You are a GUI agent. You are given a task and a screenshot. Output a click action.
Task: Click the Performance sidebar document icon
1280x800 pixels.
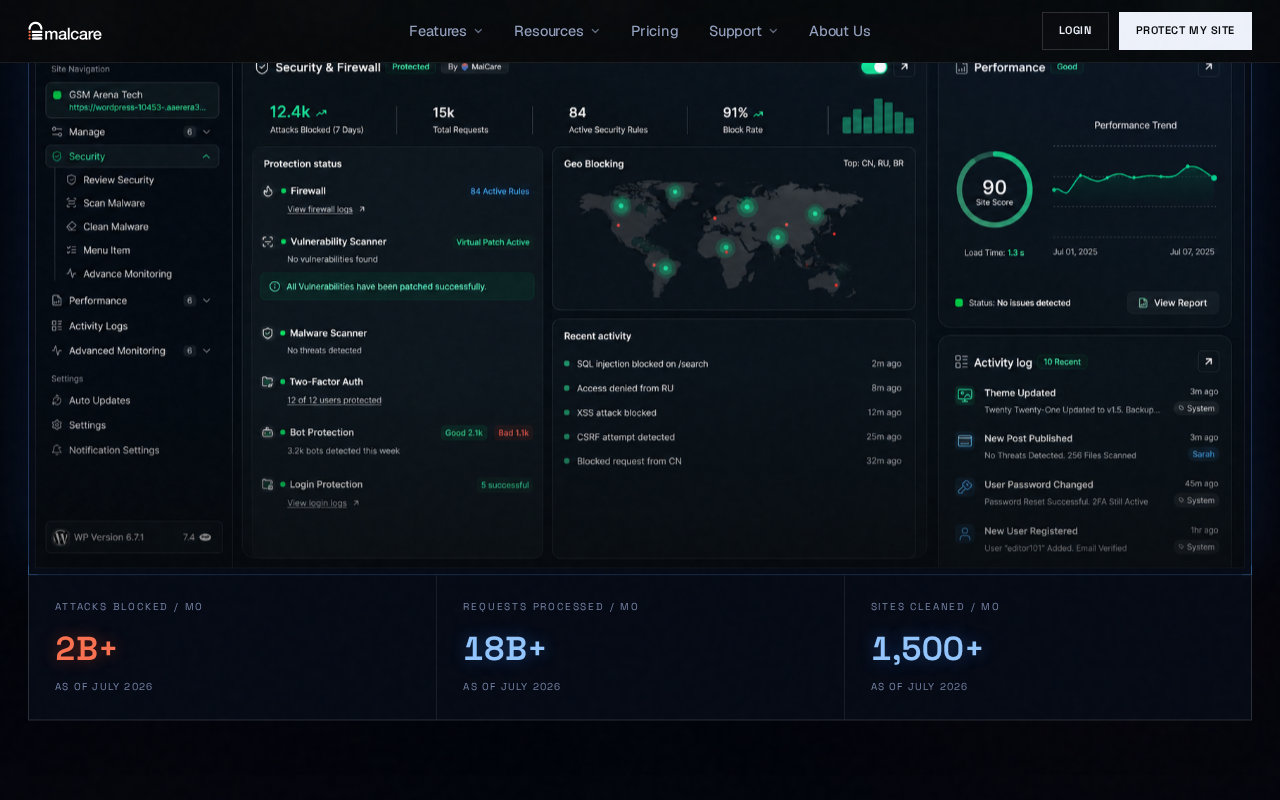[x=57, y=300]
